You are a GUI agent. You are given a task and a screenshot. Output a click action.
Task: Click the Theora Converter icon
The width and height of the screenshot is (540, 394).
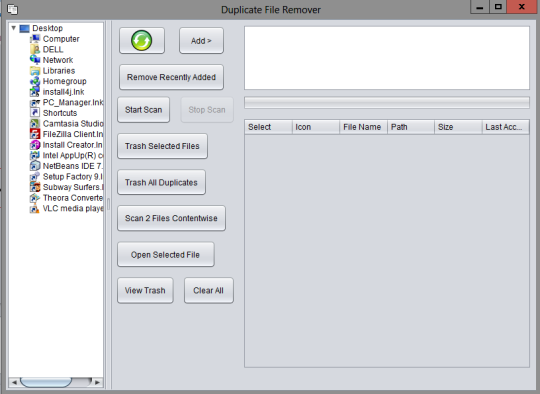(35, 198)
